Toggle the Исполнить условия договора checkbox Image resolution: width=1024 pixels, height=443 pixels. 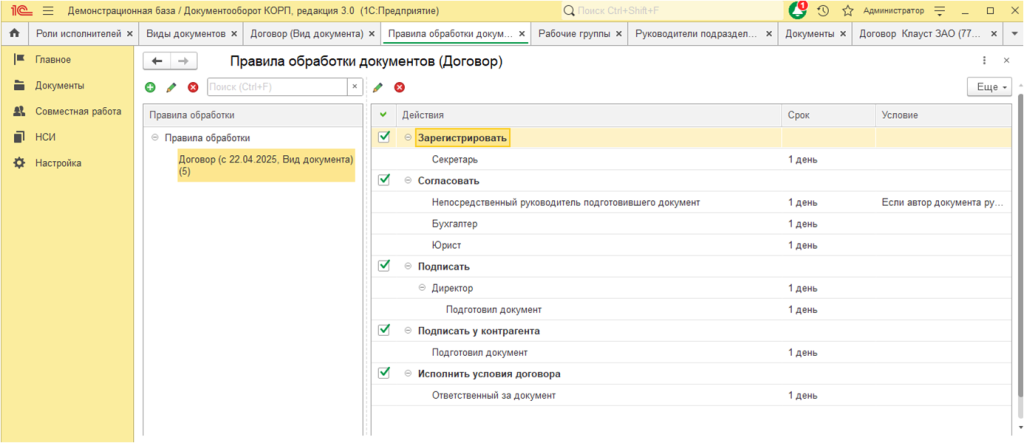coord(384,374)
